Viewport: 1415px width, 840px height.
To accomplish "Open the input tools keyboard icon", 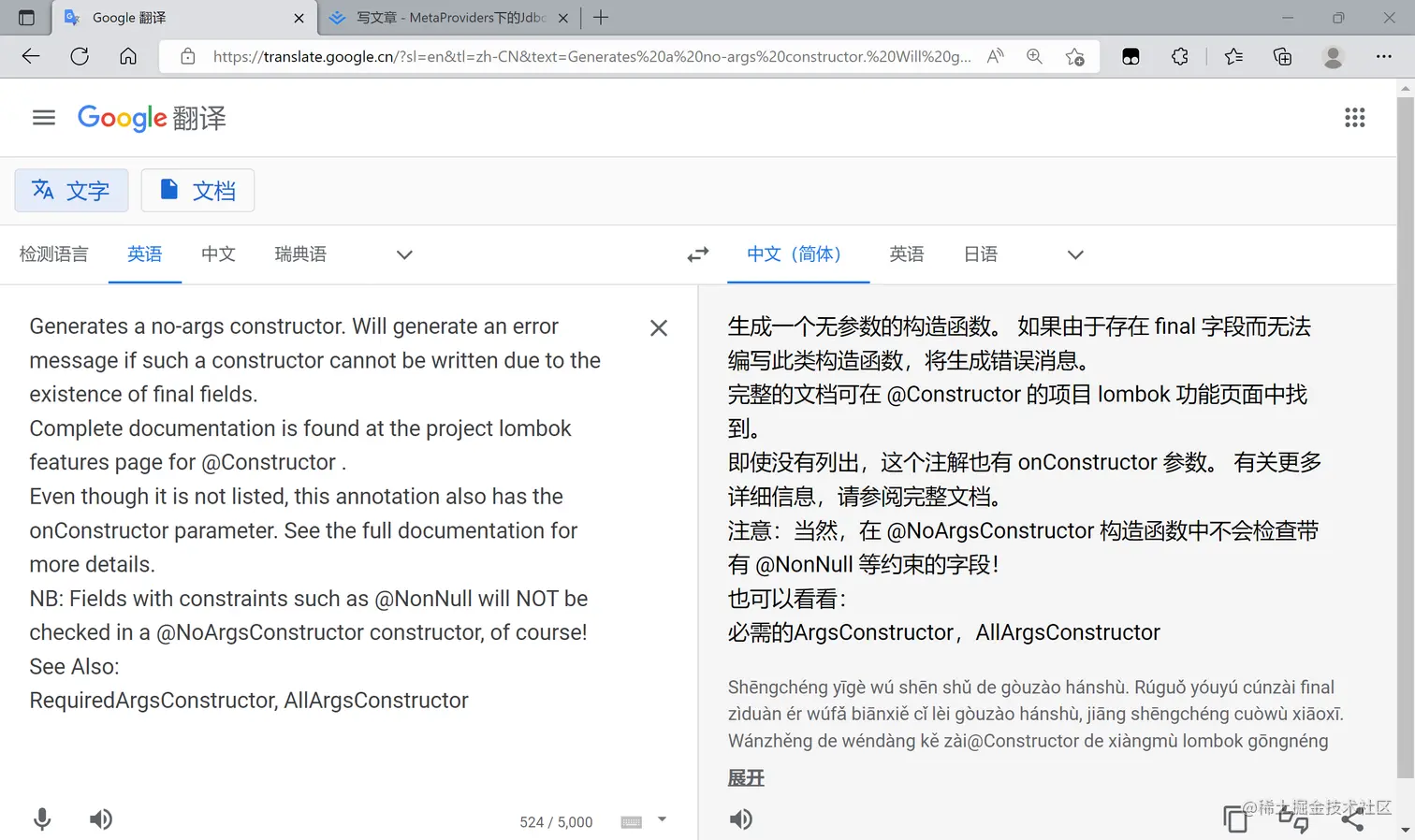I will [x=632, y=822].
